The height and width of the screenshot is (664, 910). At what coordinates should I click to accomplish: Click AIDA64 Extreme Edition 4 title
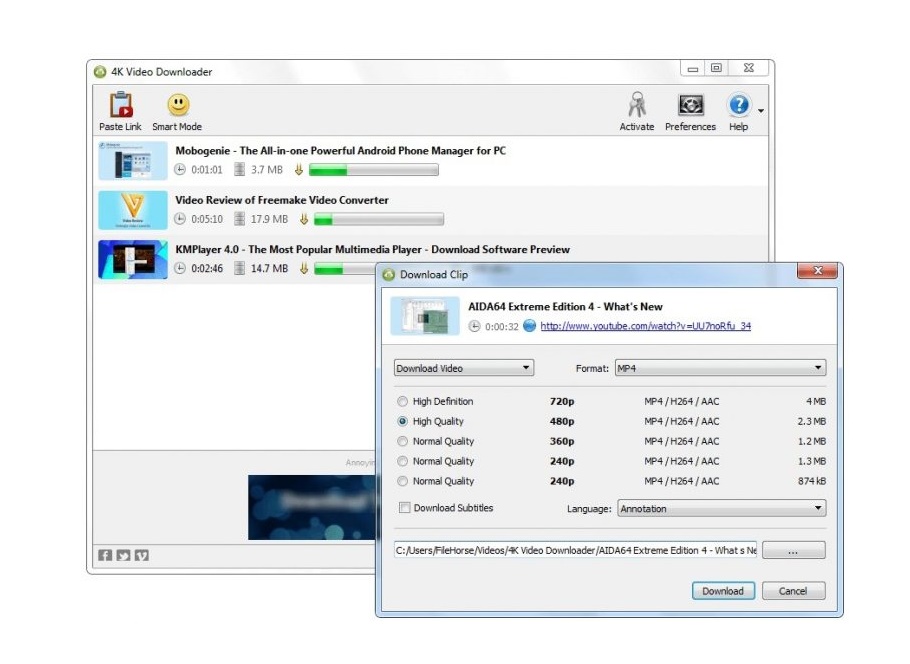pos(565,306)
